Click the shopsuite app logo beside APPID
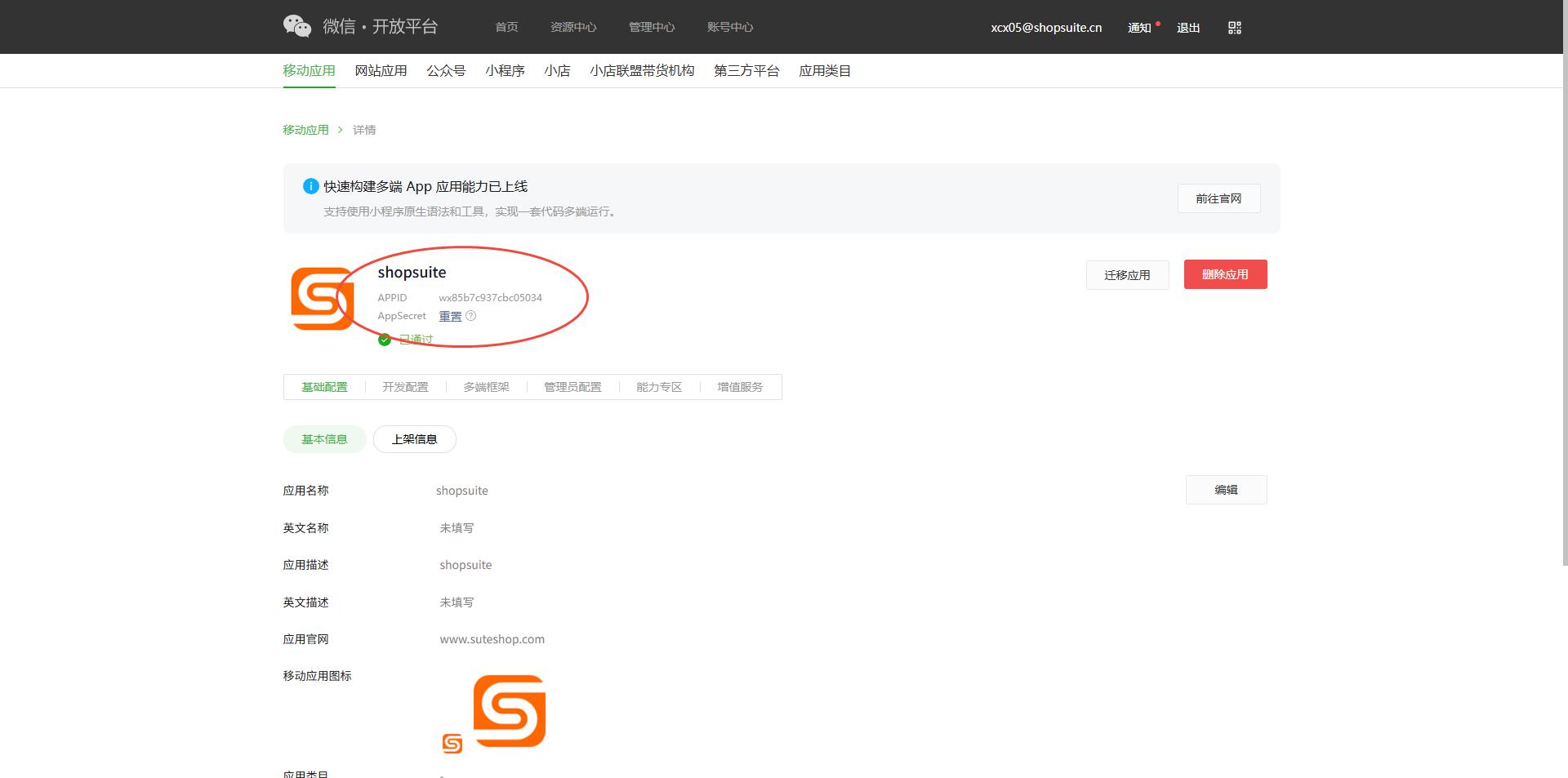Viewport: 1568px width, 778px height. click(323, 299)
